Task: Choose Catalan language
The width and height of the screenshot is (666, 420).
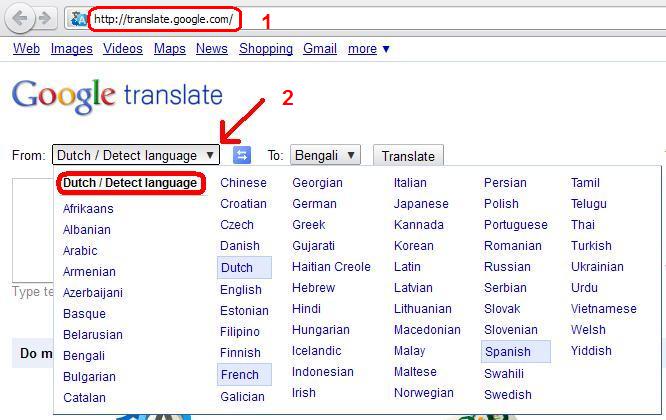Action: click(84, 398)
